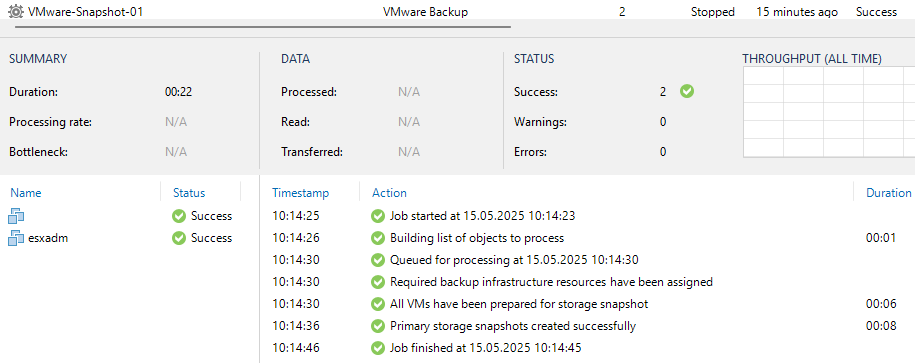Click the object count 2 in job row
This screenshot has width=915, height=363.
tap(622, 12)
